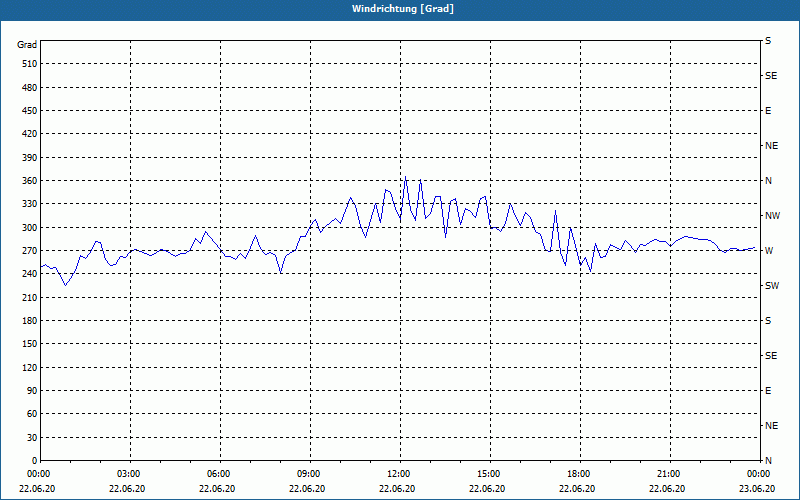Click the 90 y-axis label
The image size is (800, 500).
tap(32, 390)
